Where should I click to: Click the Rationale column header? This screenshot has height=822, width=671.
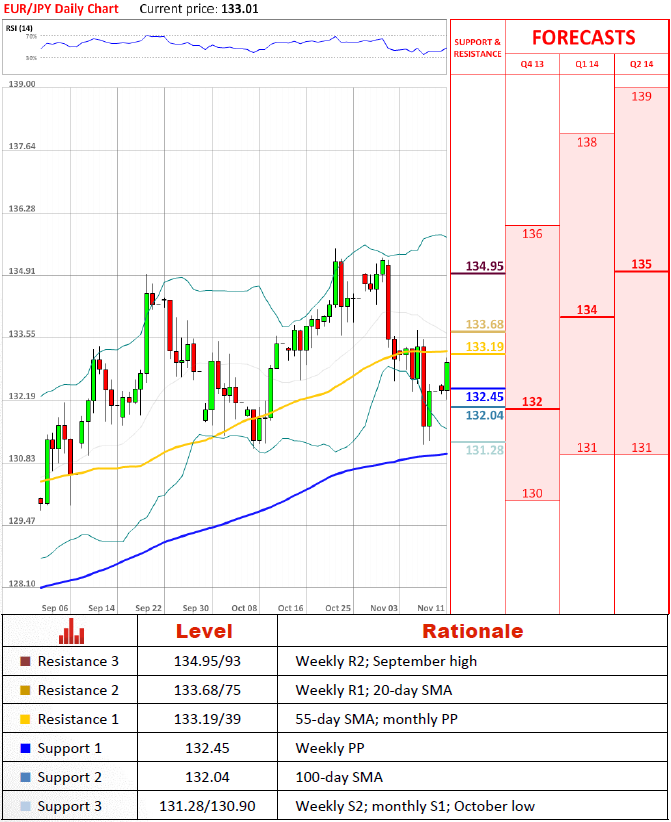(472, 631)
